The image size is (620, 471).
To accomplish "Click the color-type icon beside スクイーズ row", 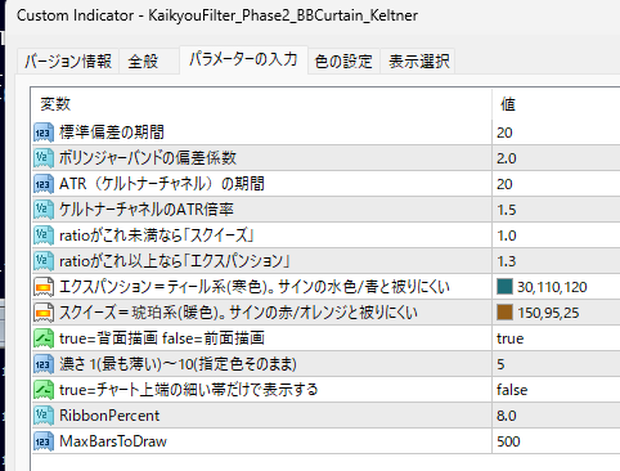I will coord(43,312).
